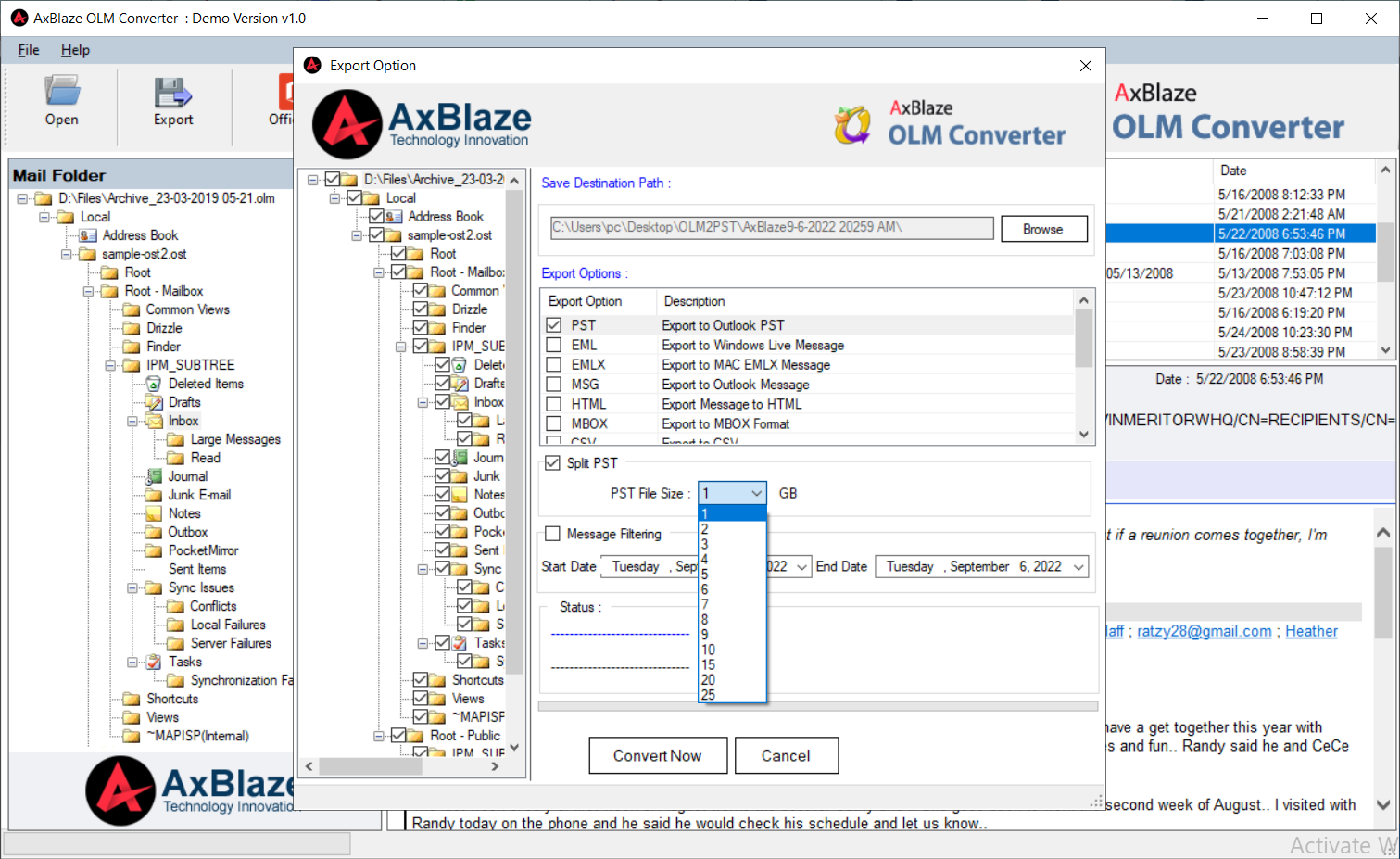Select Outbox folder icon in Mail Folder tree
Screen dimensions: 1400x859
click(x=154, y=532)
